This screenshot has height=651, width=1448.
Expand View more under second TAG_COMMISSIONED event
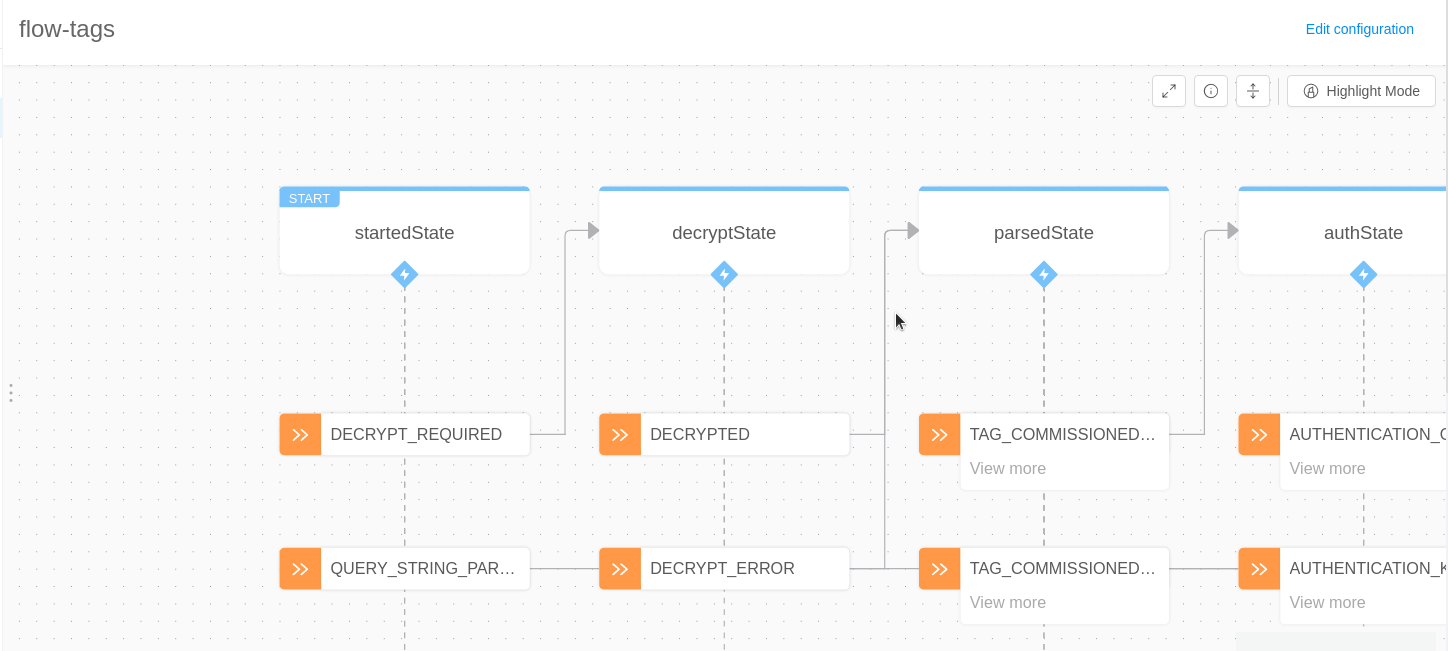click(1007, 603)
